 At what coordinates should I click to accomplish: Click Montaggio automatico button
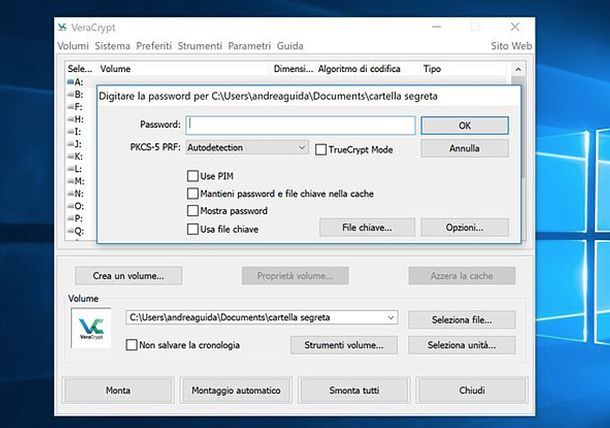click(x=236, y=390)
